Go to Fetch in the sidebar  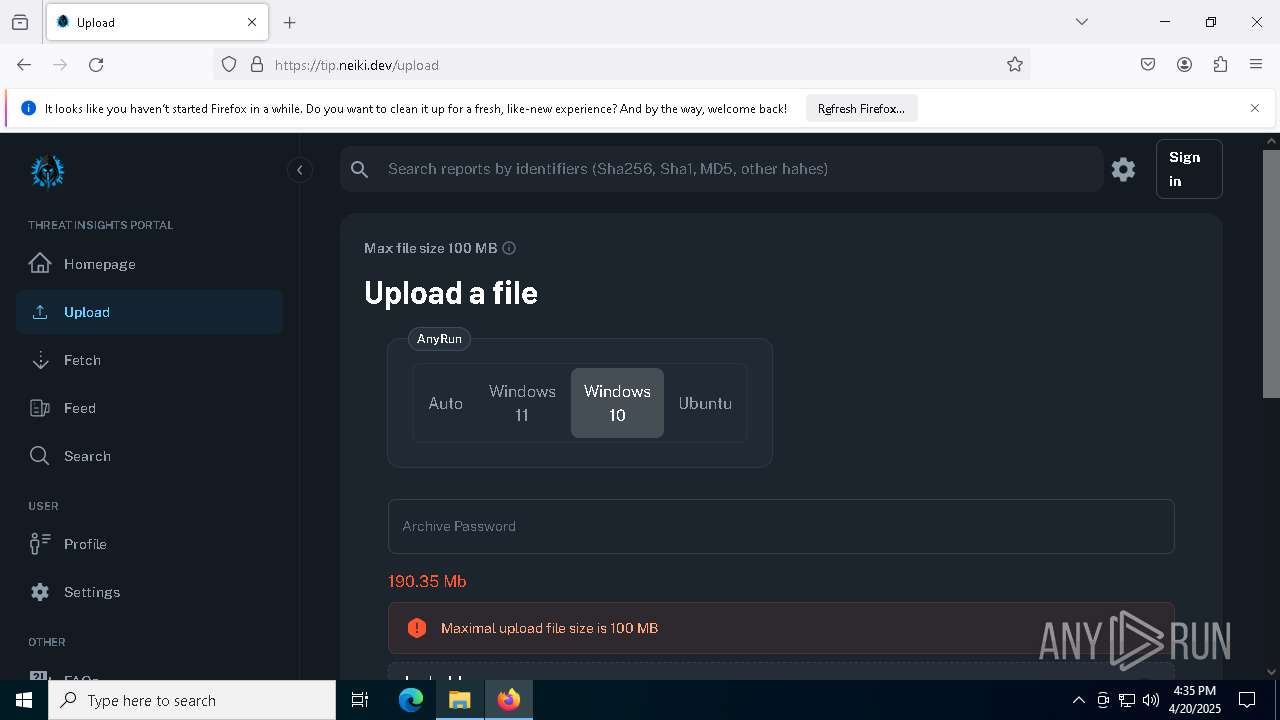(x=149, y=360)
